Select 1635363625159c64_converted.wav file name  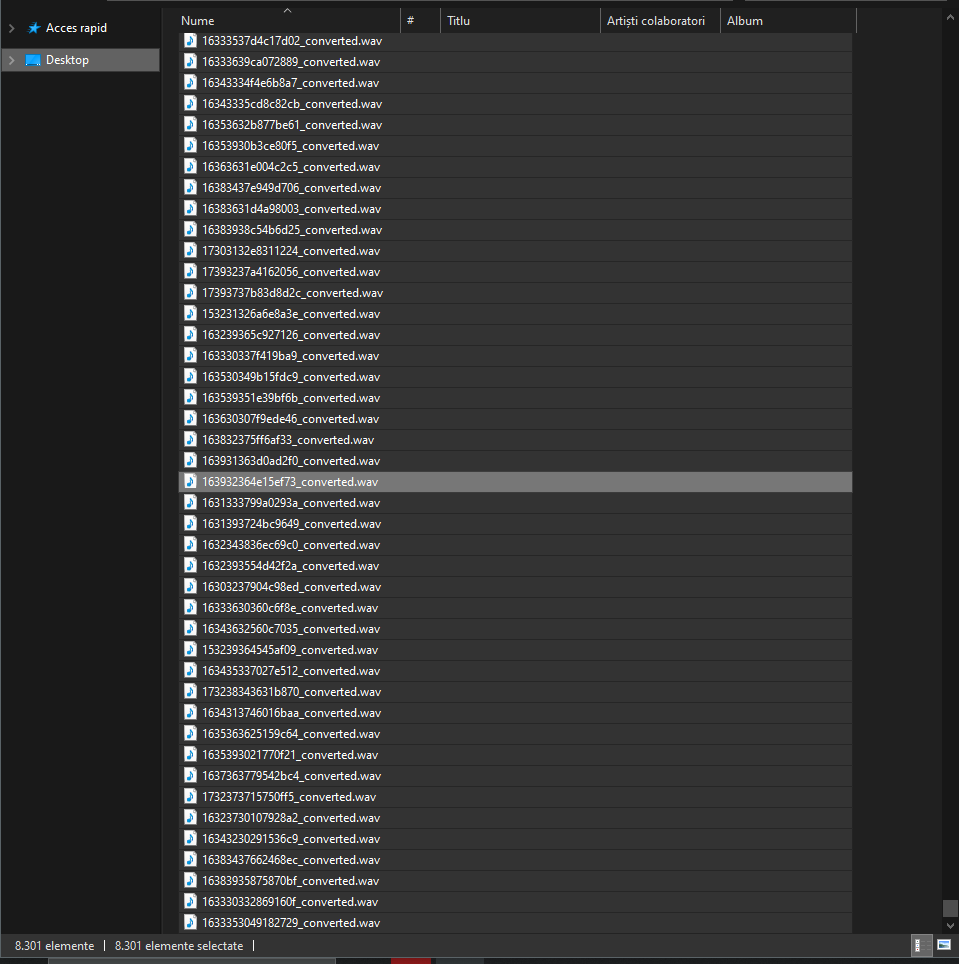coord(290,734)
